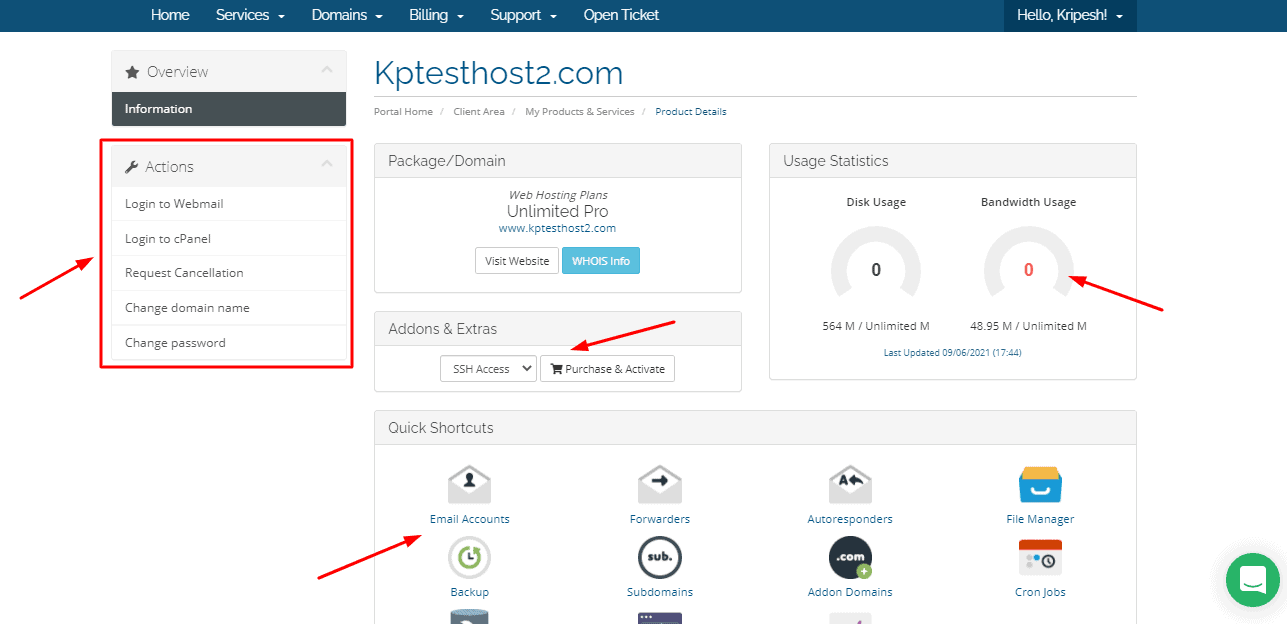Open the Autoresponders icon
The height and width of the screenshot is (624, 1287).
coord(850,485)
